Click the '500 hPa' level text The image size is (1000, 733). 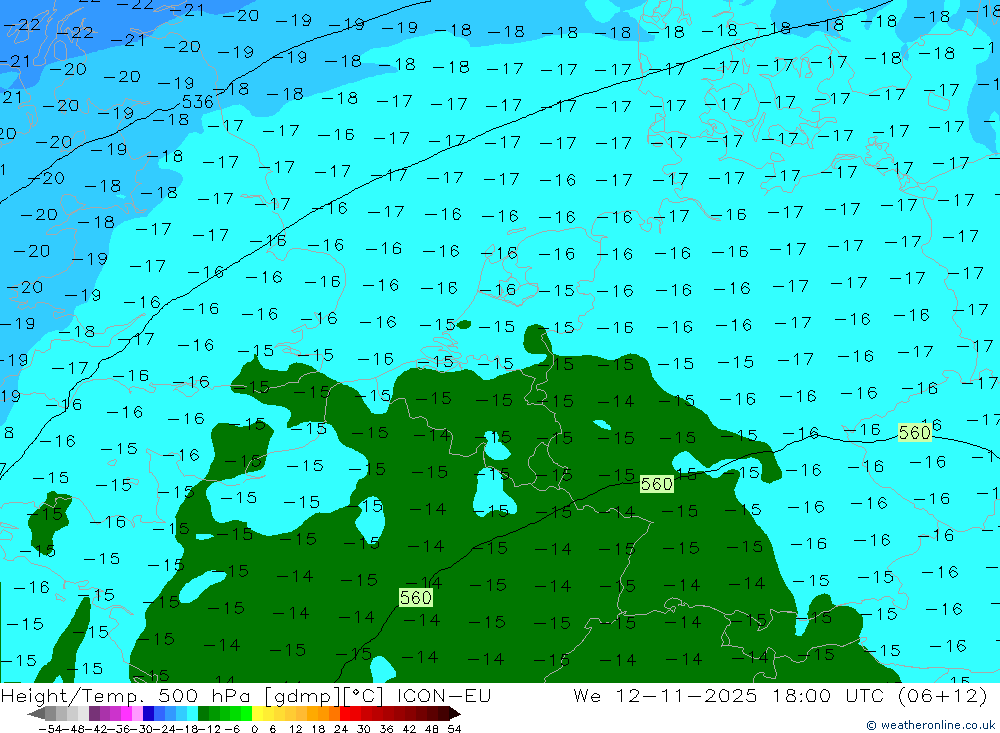click(204, 695)
